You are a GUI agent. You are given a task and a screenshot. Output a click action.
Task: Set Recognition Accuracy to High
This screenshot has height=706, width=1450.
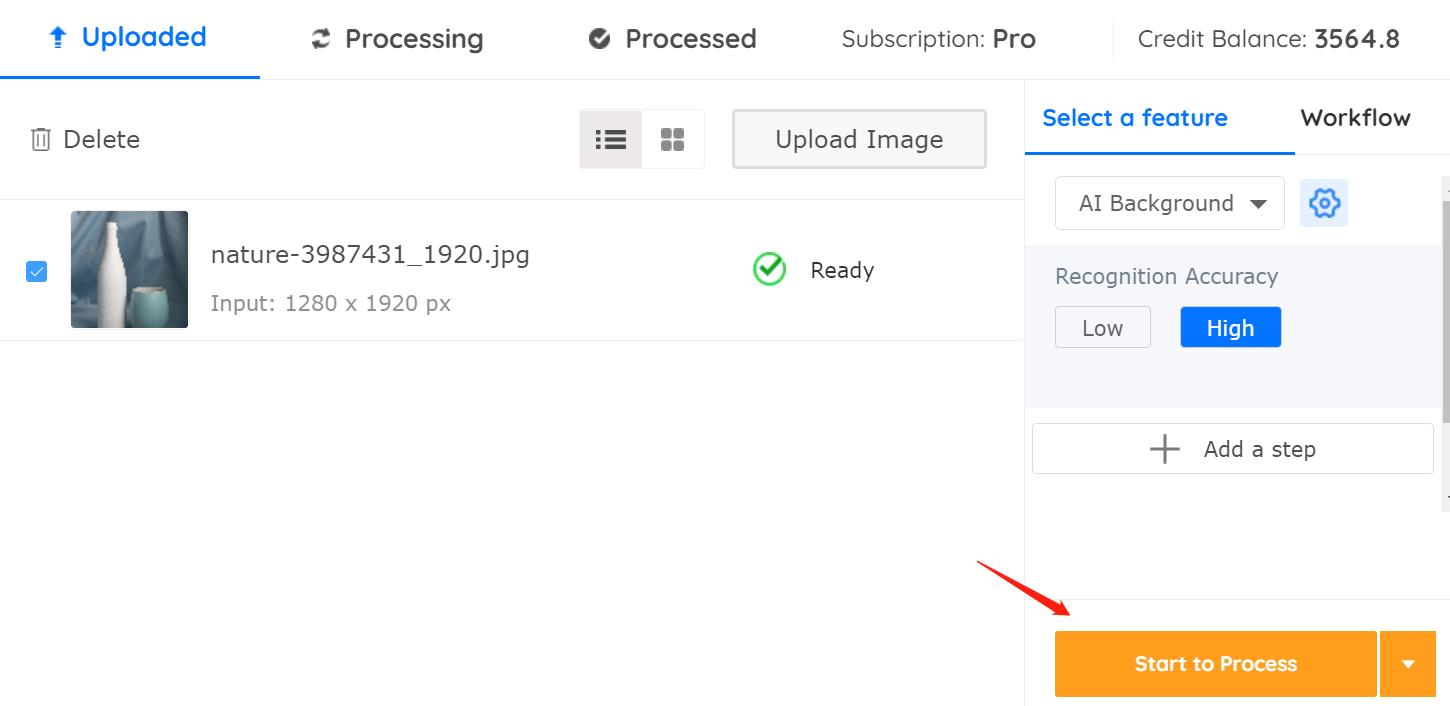coord(1230,328)
